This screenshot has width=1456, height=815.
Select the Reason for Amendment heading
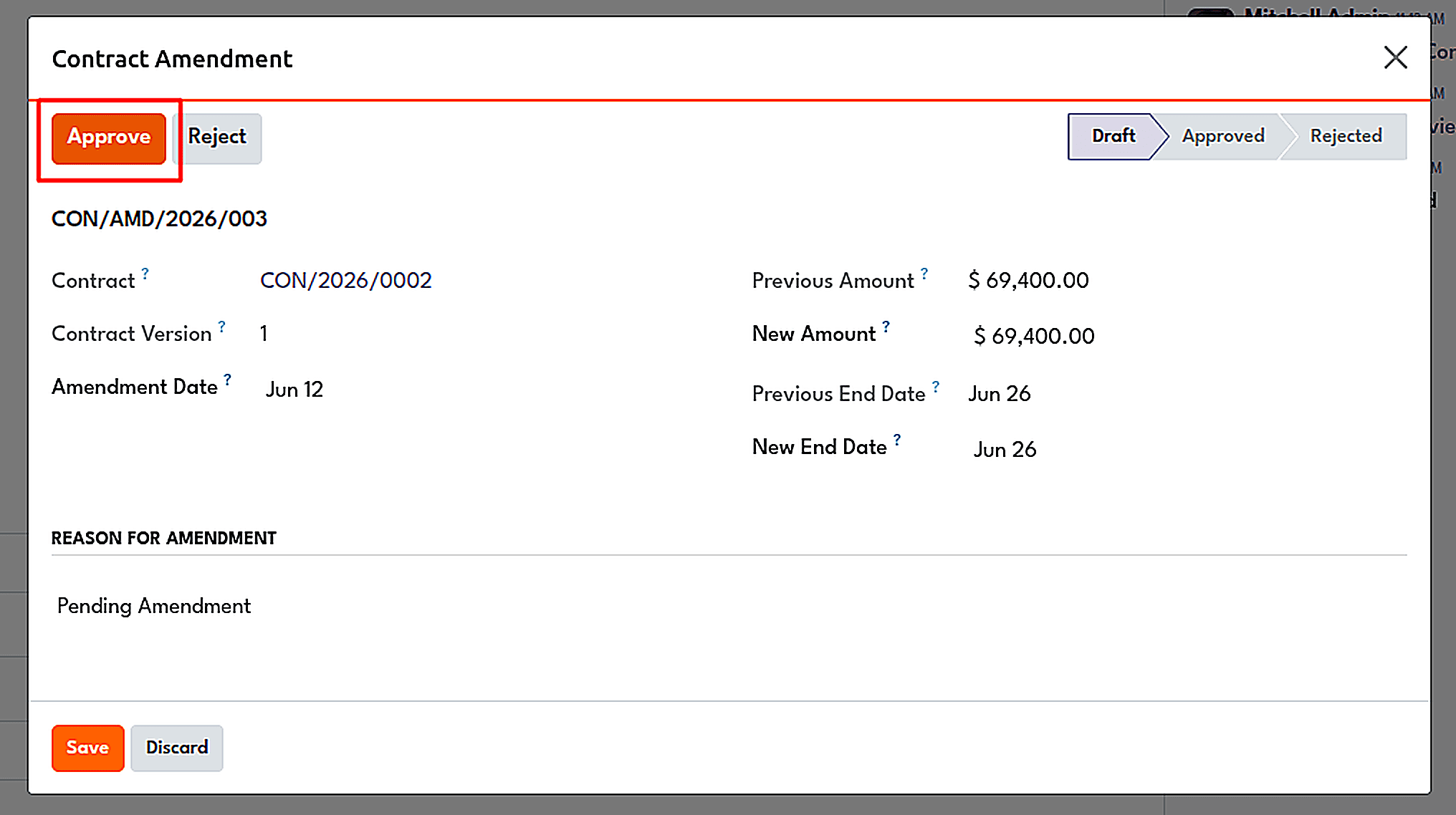click(x=163, y=538)
